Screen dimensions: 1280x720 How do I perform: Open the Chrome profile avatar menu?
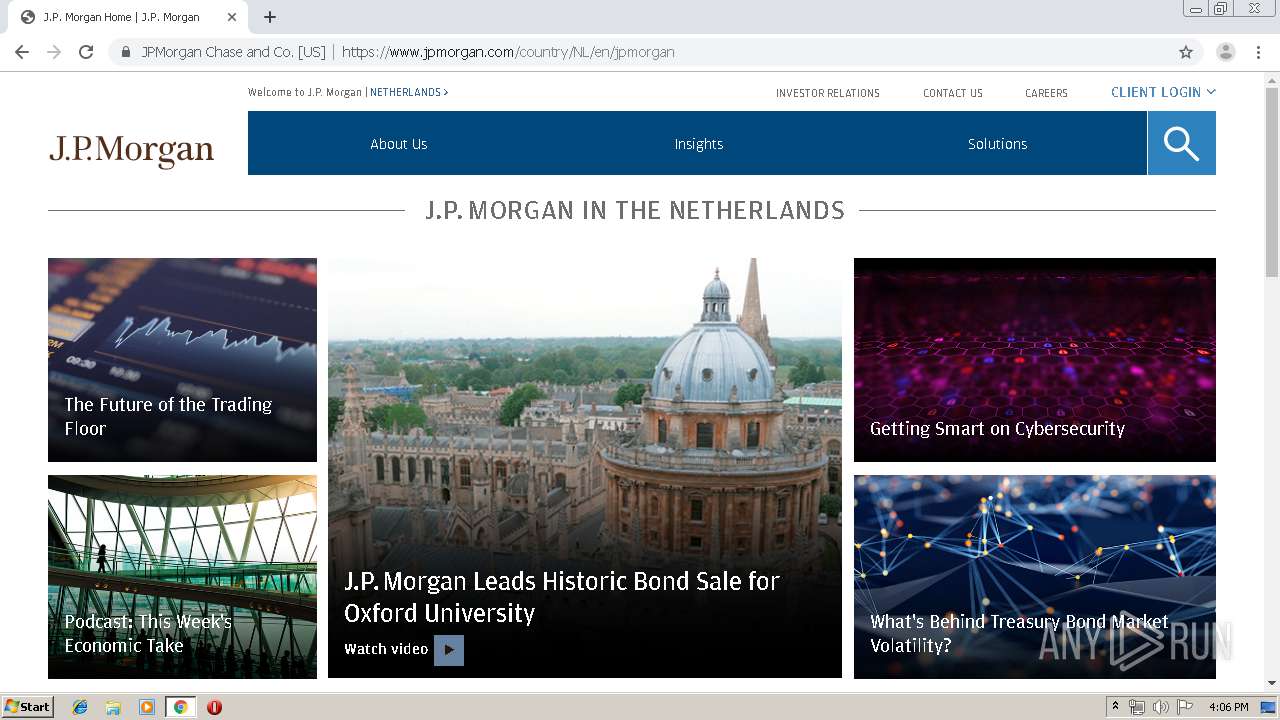click(x=1226, y=52)
